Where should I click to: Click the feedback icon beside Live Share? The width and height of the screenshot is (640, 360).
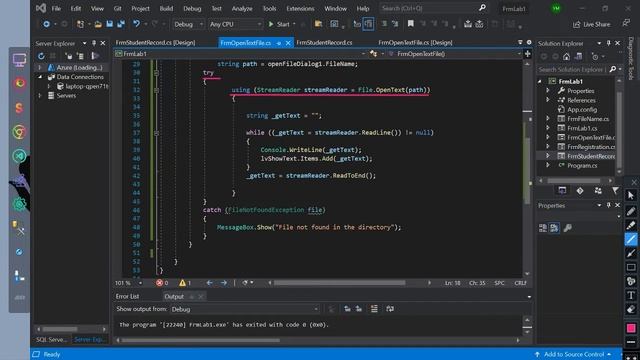626,23
